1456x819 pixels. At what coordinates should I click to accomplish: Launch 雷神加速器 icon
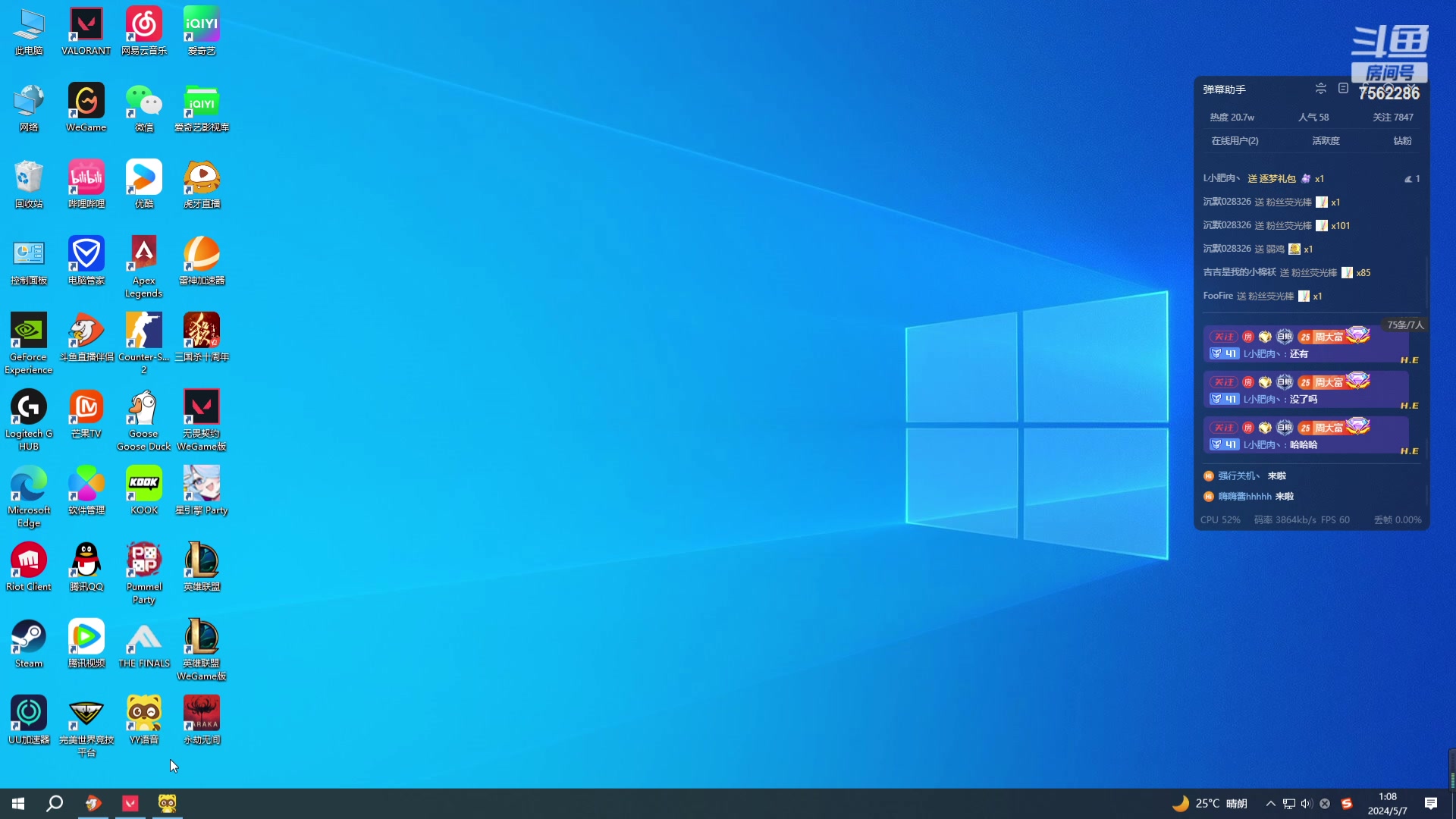coord(202,261)
